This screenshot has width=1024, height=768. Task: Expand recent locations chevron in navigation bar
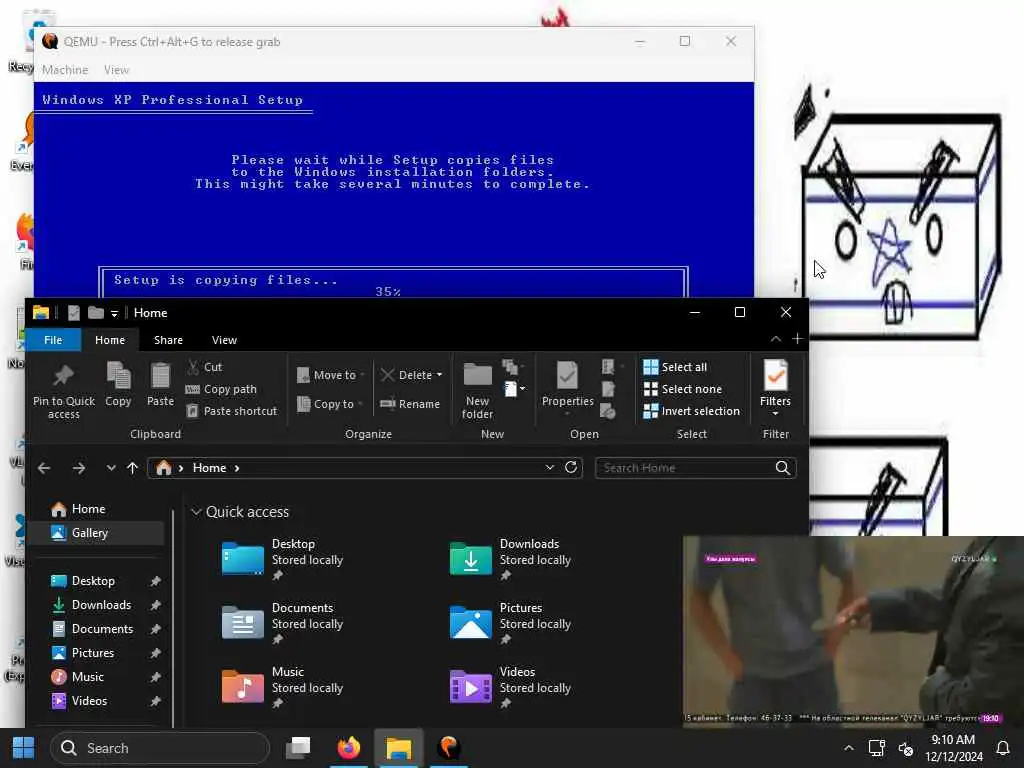111,468
